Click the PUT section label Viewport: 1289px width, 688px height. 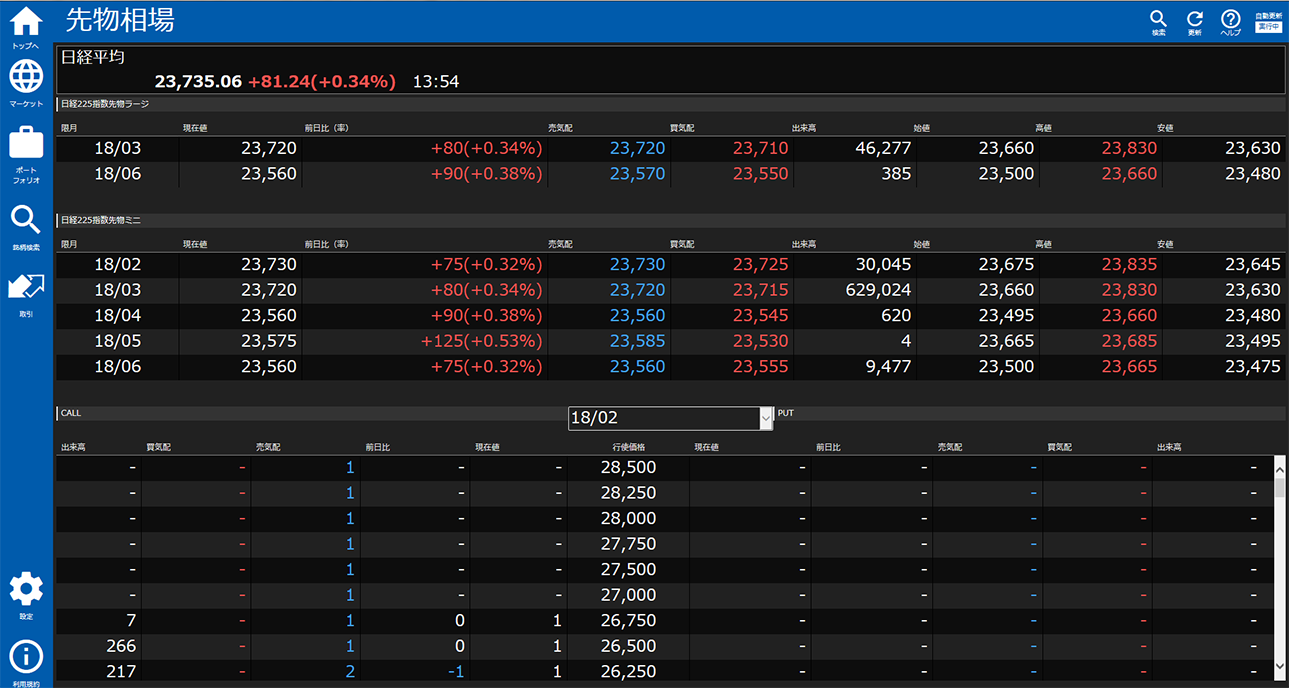click(x=785, y=412)
